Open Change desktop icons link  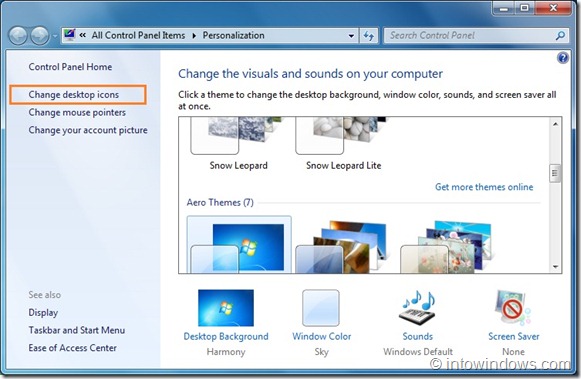pyautogui.click(x=74, y=95)
